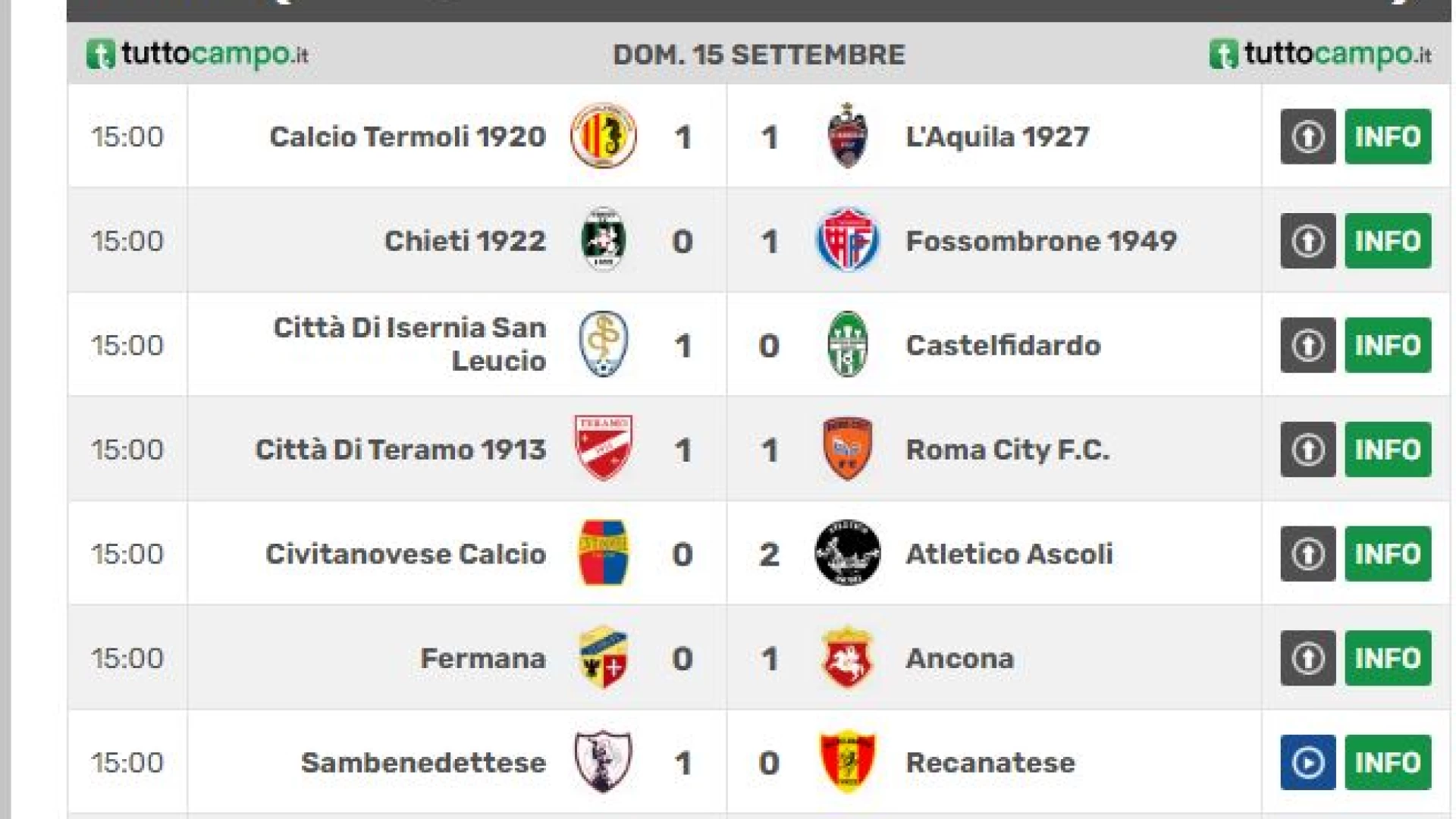The height and width of the screenshot is (819, 1456).
Task: Open INFO for Calcio Termoli vs L'Aquila
Action: click(x=1388, y=136)
